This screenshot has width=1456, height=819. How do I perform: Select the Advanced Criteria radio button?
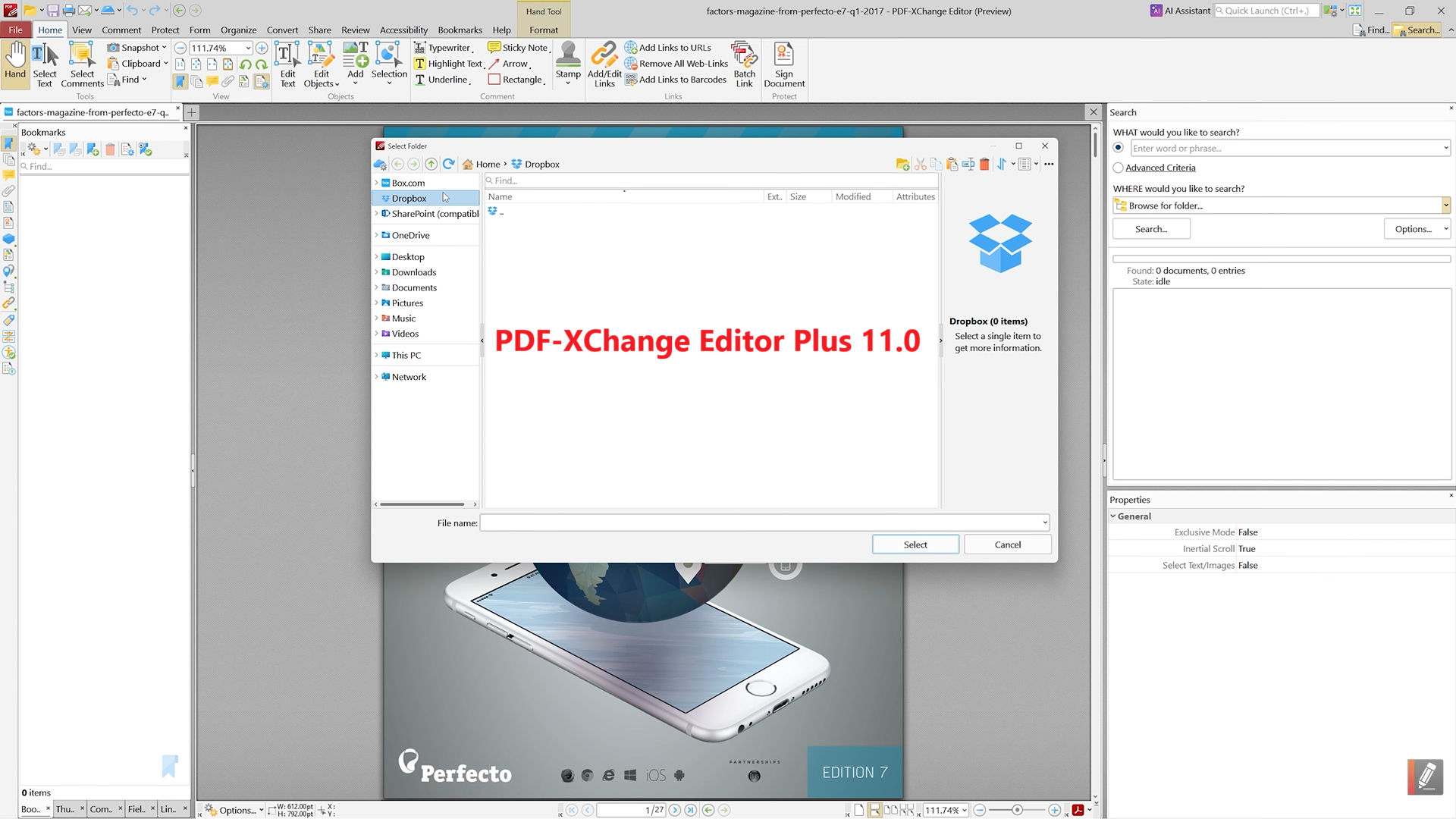(1118, 168)
